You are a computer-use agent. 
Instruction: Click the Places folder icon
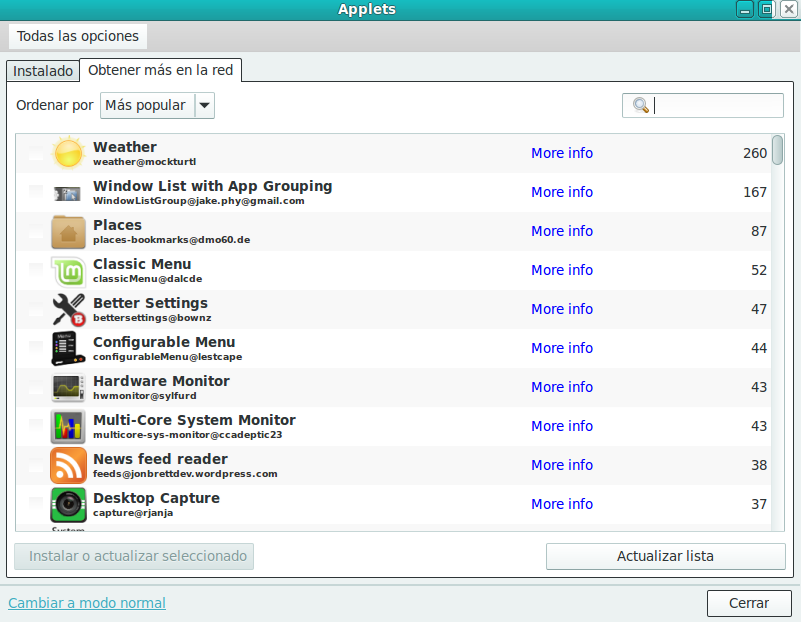68,232
